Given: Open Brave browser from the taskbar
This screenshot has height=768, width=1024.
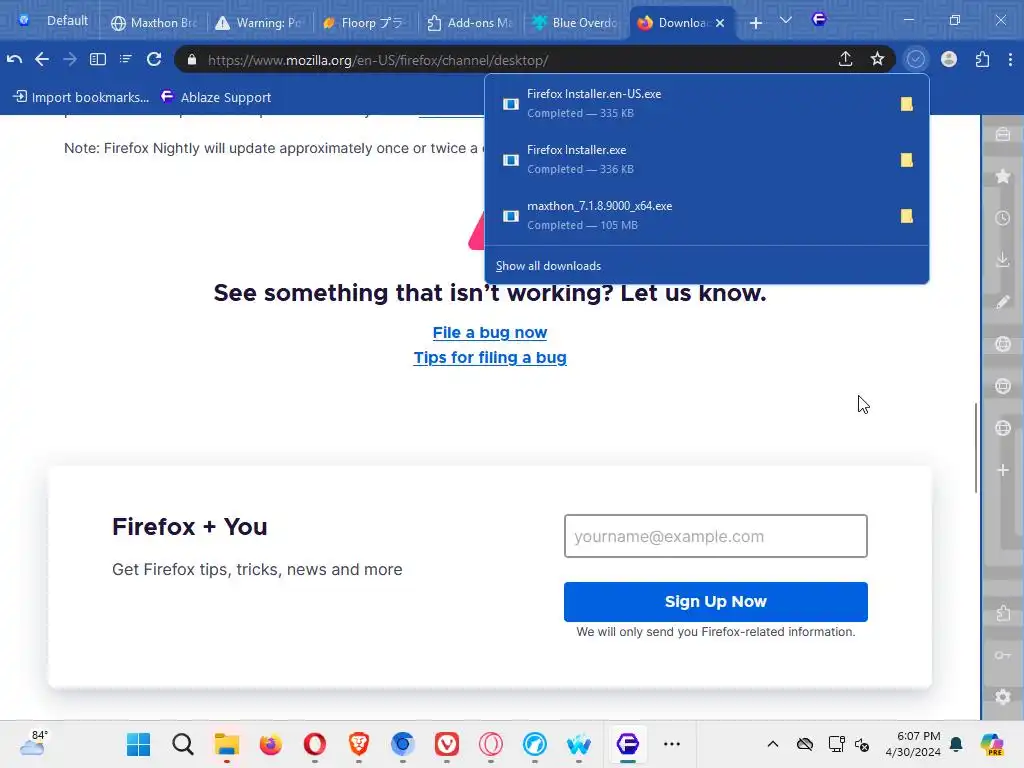Looking at the screenshot, I should click(359, 744).
